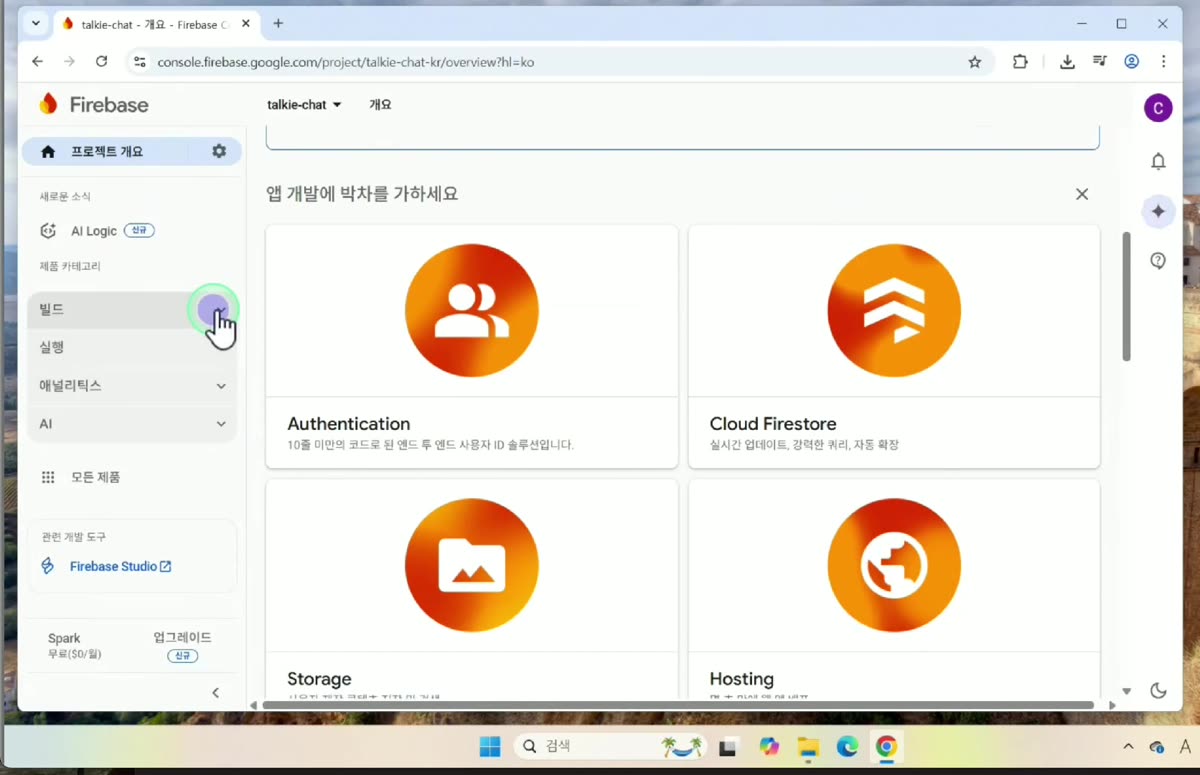1200x775 pixels.
Task: Open Windows Start menu
Action: [x=489, y=747]
